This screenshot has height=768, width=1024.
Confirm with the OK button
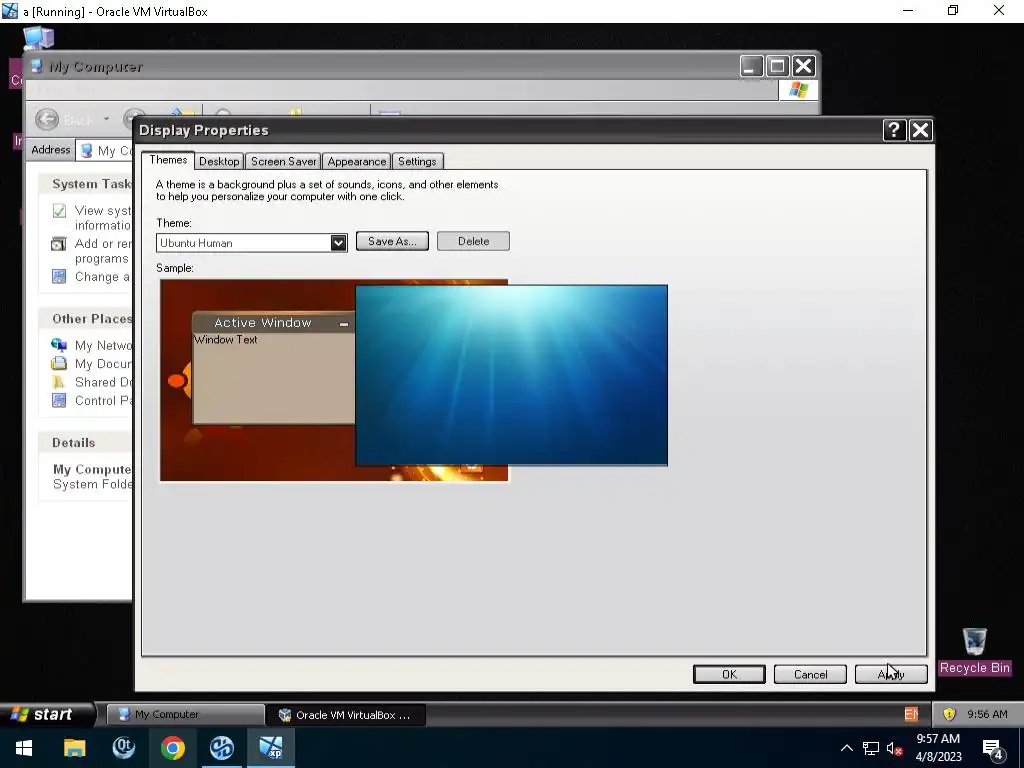pyautogui.click(x=729, y=675)
